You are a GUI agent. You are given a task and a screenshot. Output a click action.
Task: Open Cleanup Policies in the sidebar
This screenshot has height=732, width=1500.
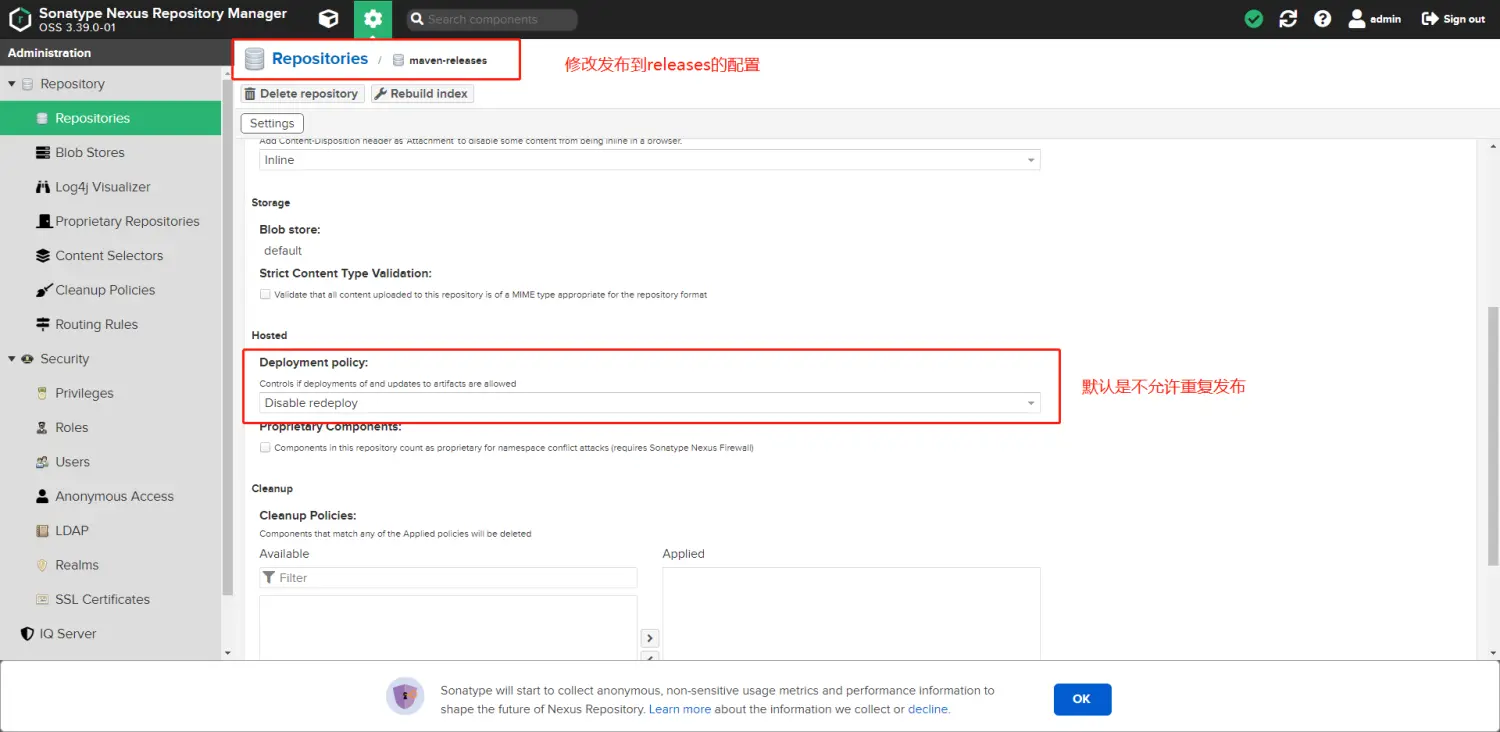[105, 290]
